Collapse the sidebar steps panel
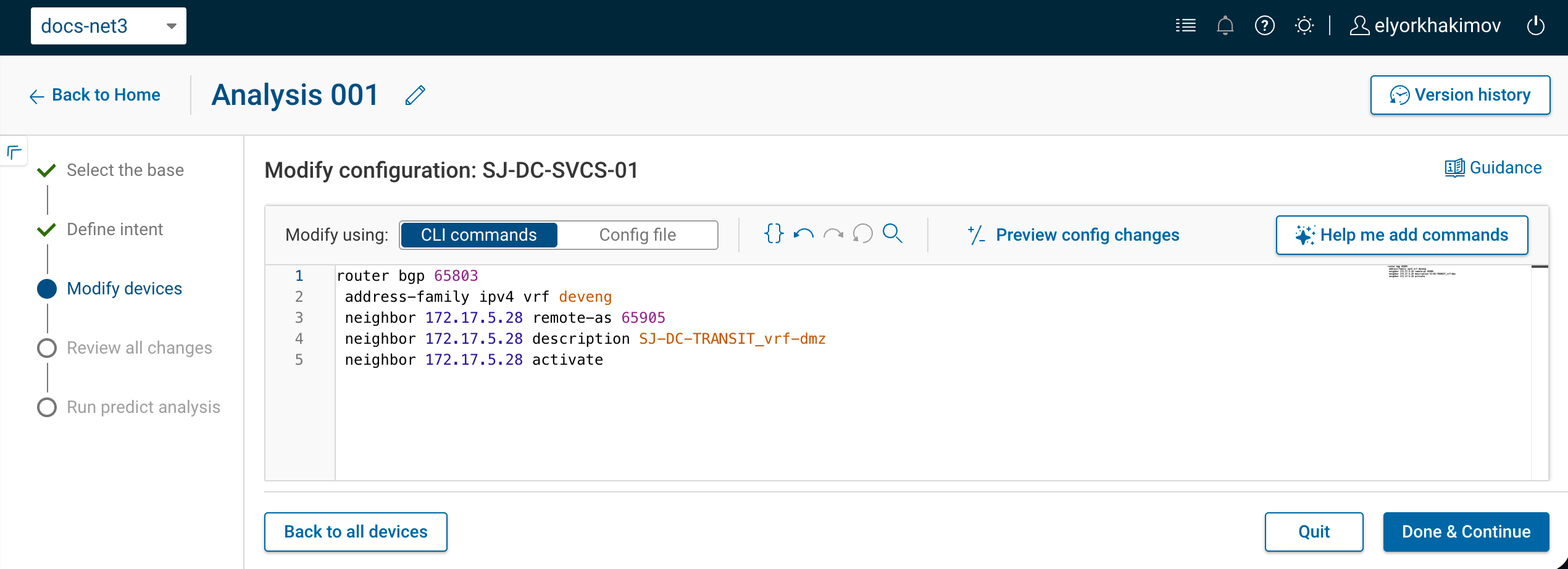This screenshot has height=569, width=1568. click(14, 152)
